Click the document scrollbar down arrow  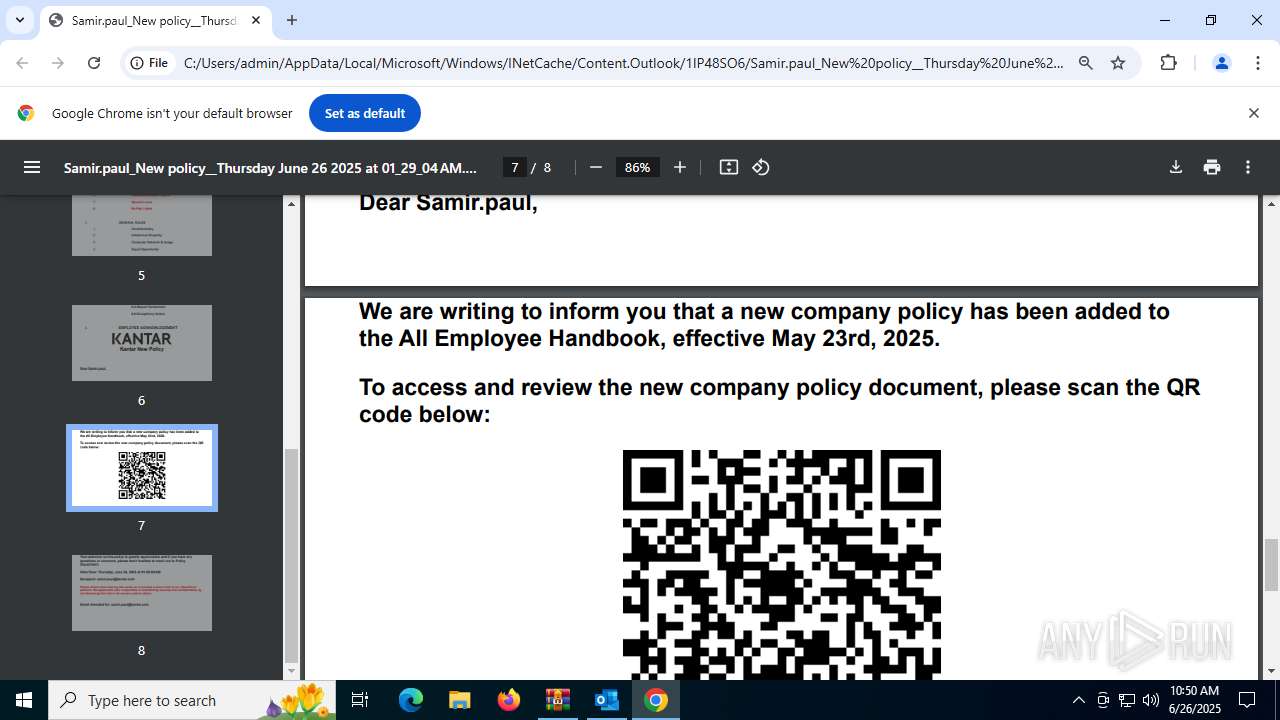1271,671
